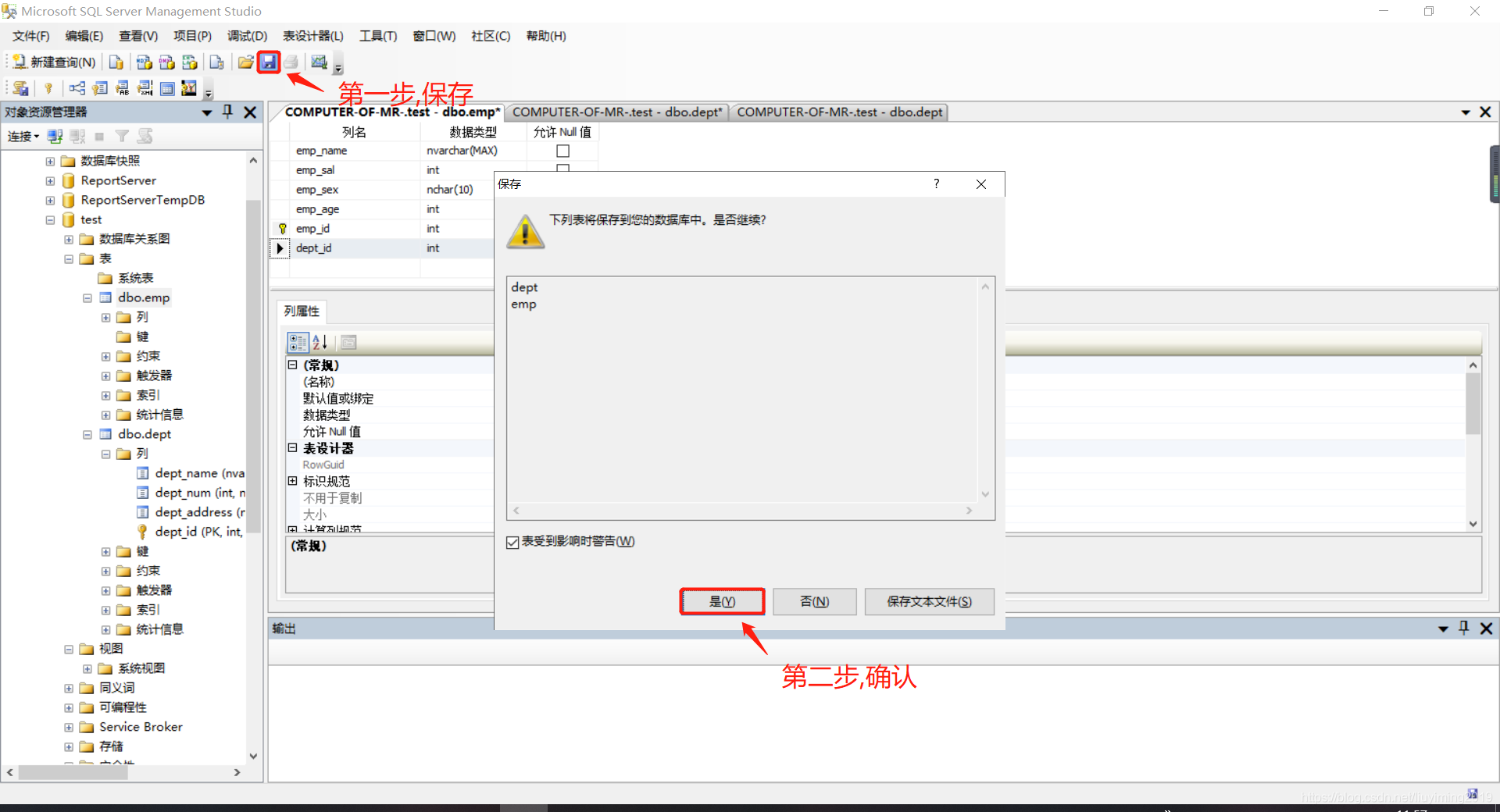Click the Filter funnel icon in Object Explorer
This screenshot has width=1500, height=812.
pos(122,137)
